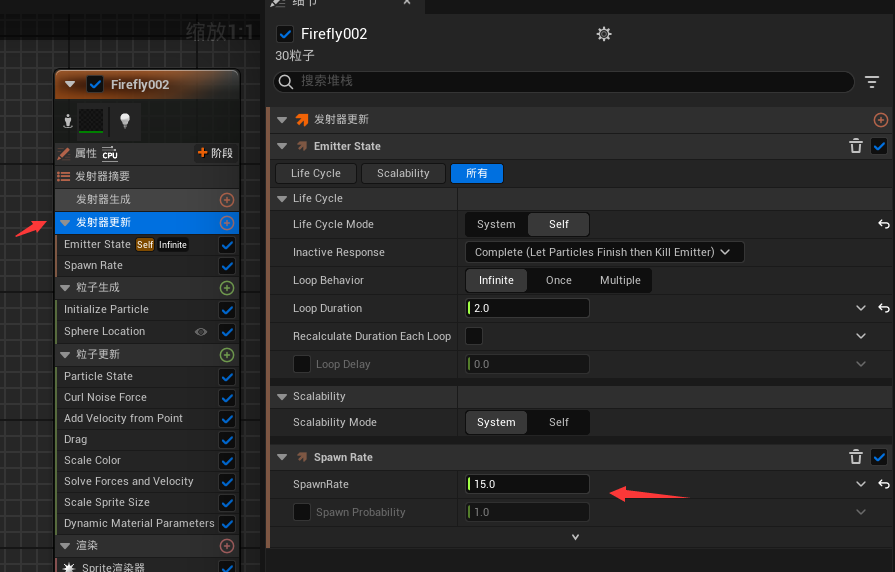Click the emitter thumbnail preview box
Image resolution: width=895 pixels, height=572 pixels.
[91, 120]
